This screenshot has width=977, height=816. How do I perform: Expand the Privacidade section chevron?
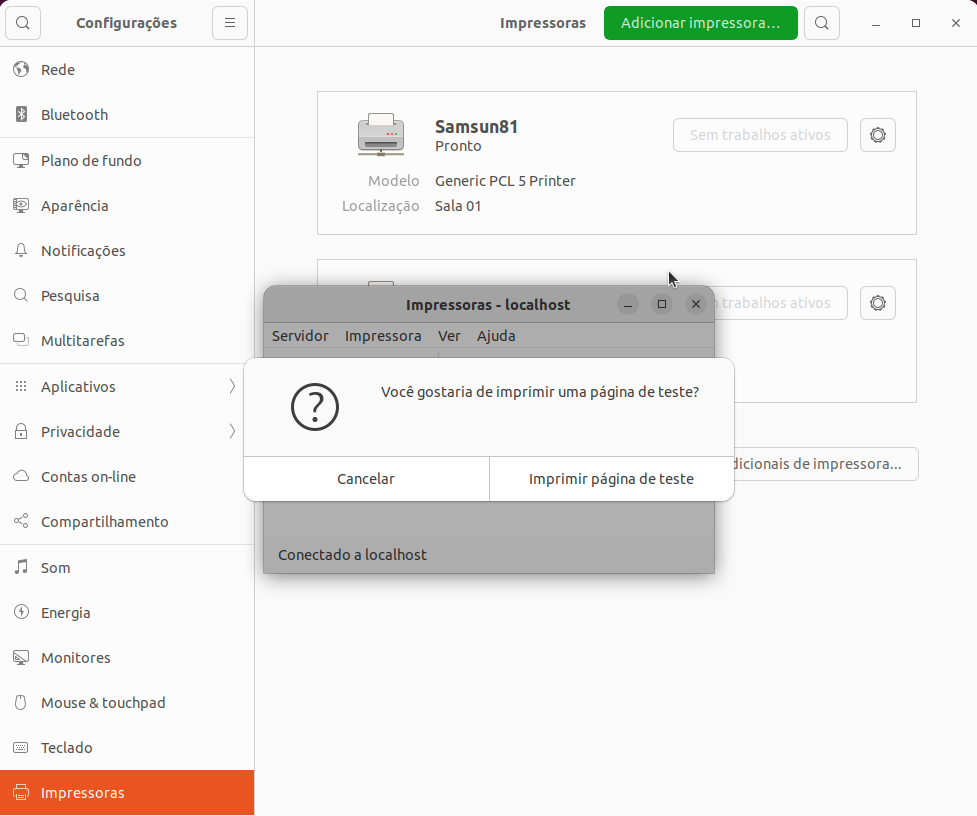(232, 432)
